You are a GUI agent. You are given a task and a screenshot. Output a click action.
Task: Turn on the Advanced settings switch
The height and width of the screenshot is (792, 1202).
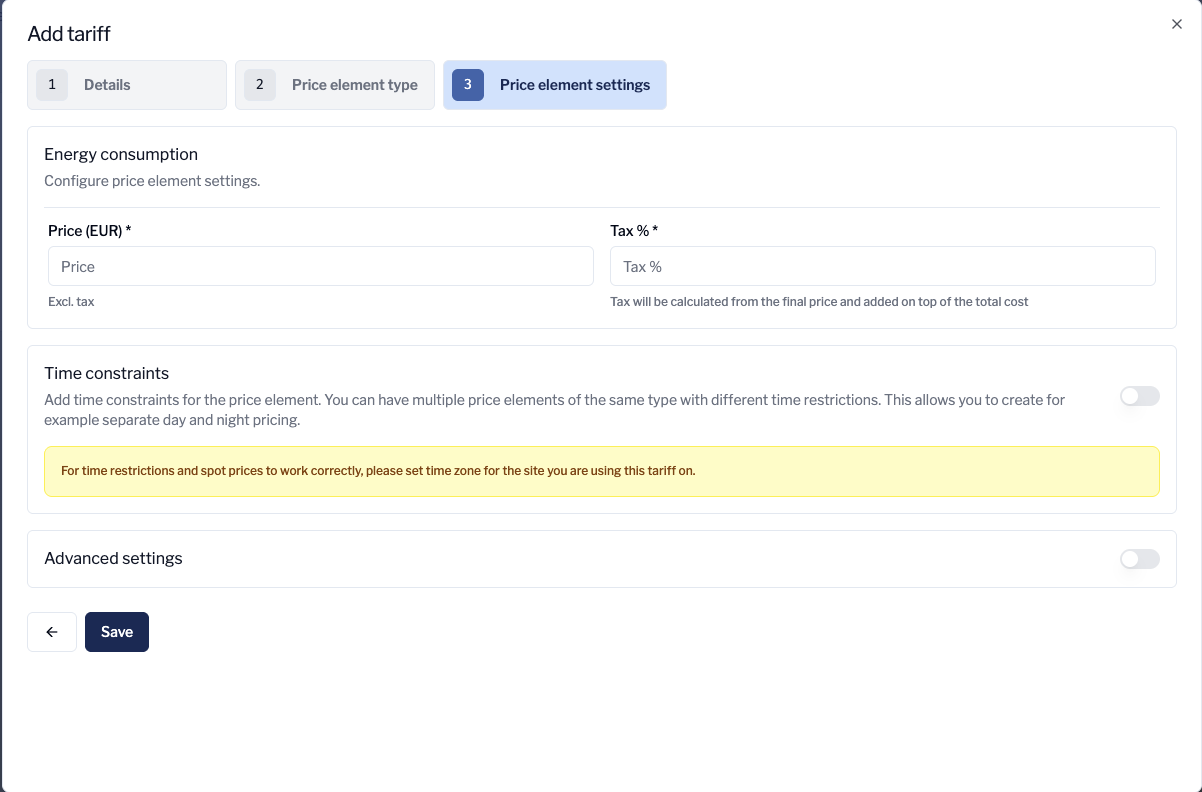[x=1139, y=558]
